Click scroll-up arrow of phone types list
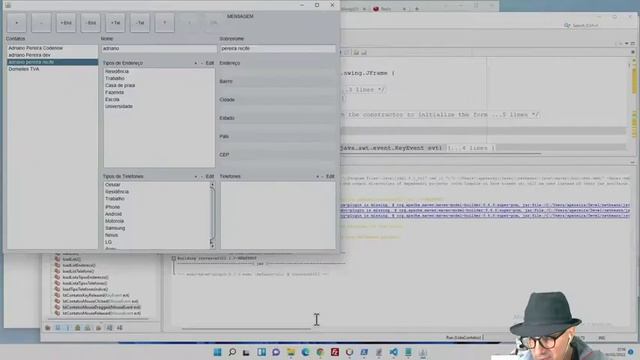640x360 pixels. (x=212, y=185)
